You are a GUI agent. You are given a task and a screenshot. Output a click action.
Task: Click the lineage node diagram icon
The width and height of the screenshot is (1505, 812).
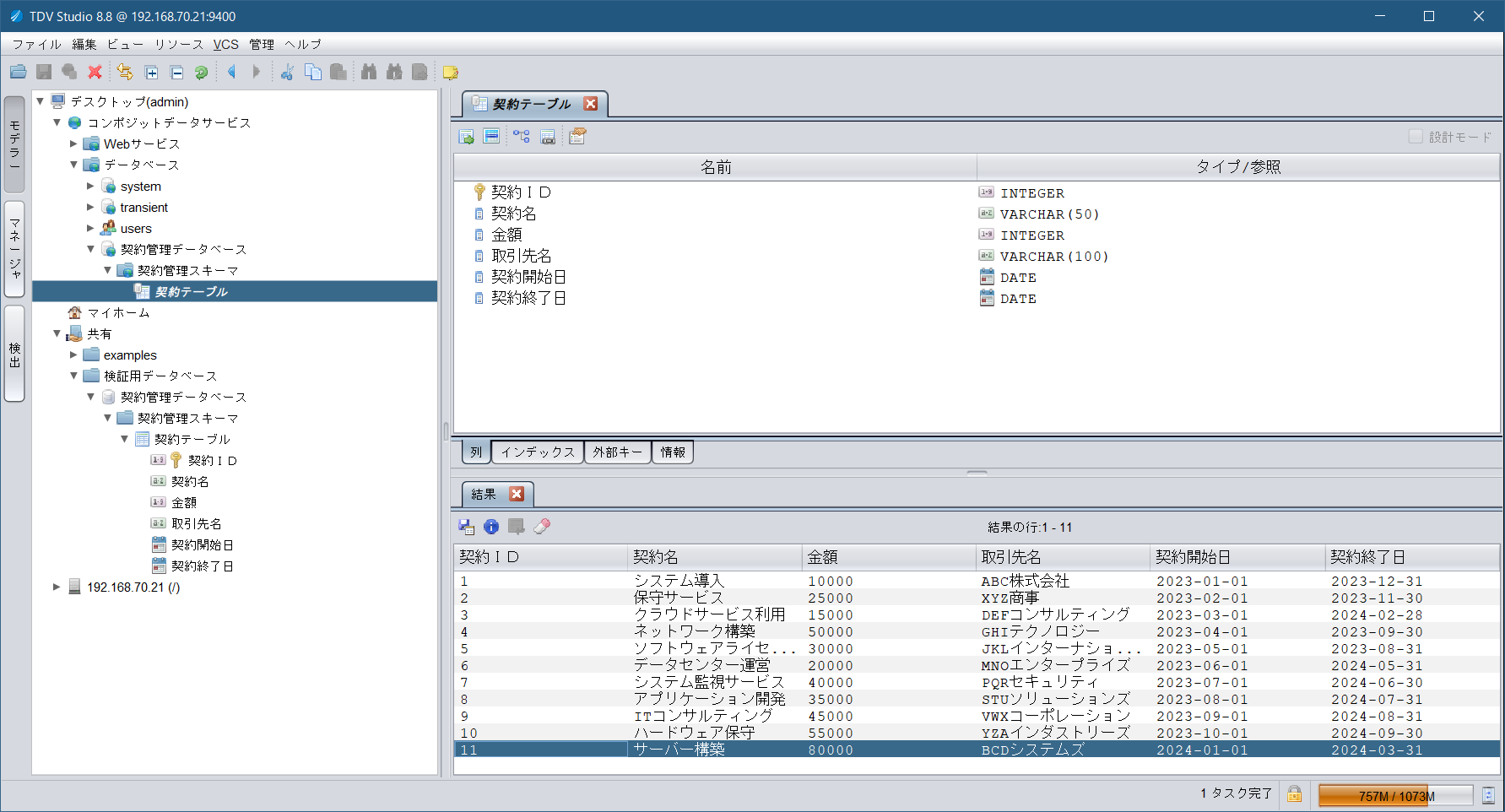point(522,137)
